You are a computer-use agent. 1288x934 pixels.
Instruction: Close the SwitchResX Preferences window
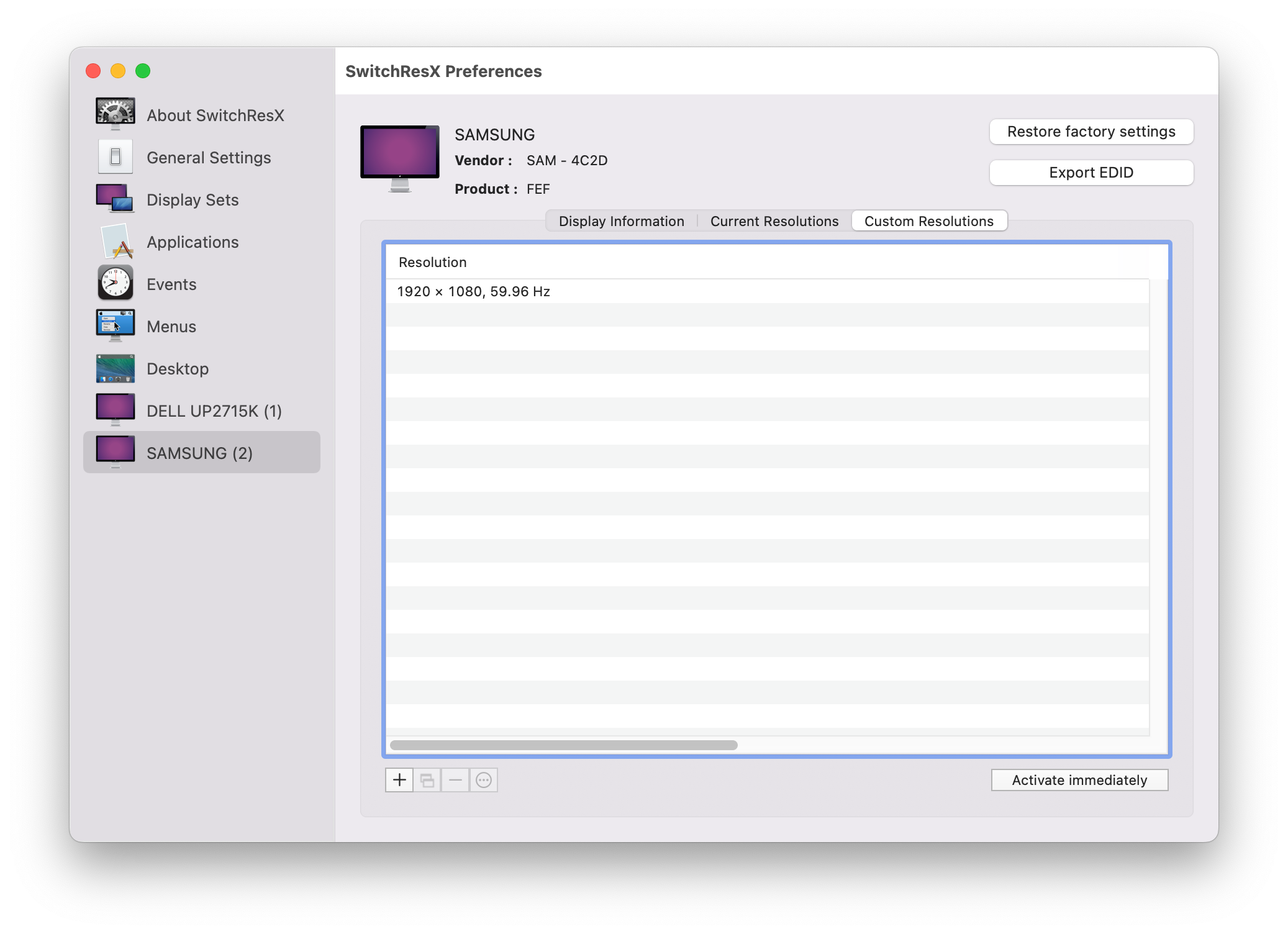(x=93, y=71)
